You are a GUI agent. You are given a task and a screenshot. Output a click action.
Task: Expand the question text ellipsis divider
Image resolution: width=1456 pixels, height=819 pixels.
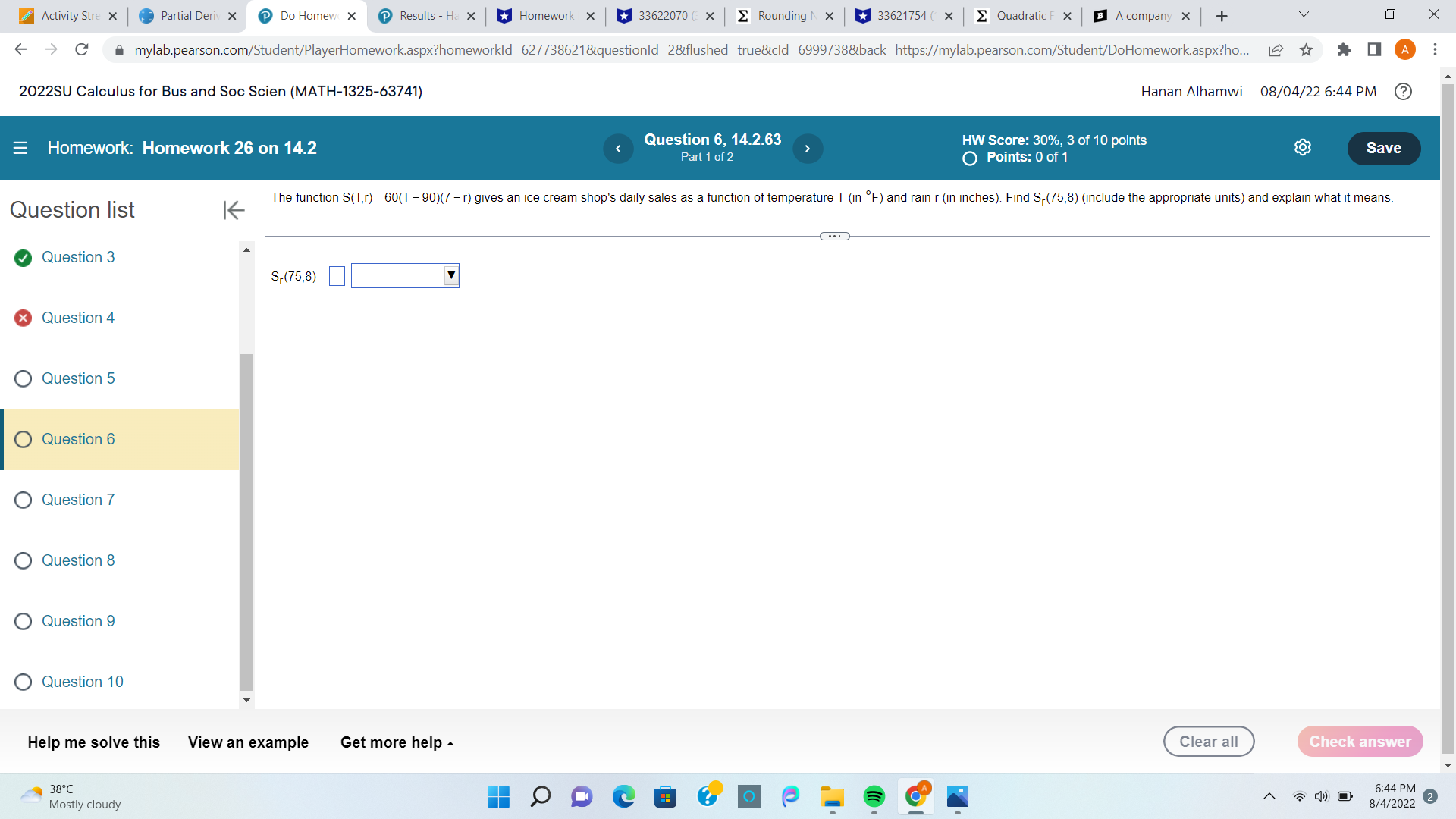pyautogui.click(x=834, y=237)
